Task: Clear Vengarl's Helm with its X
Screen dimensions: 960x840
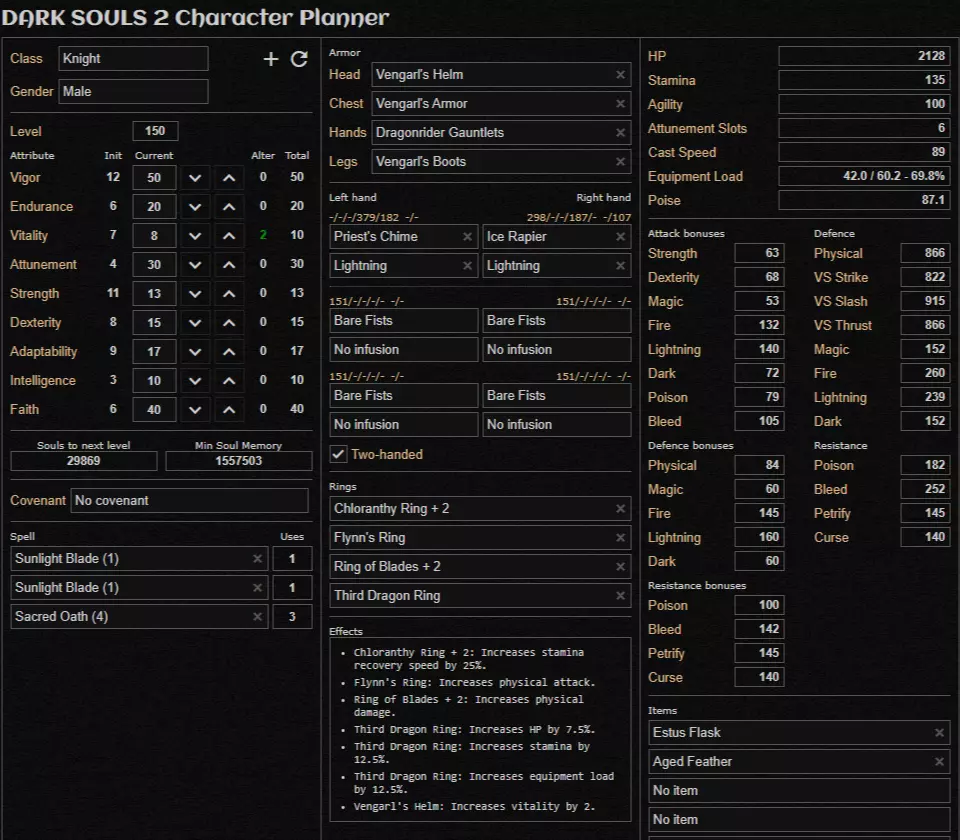Action: click(620, 75)
